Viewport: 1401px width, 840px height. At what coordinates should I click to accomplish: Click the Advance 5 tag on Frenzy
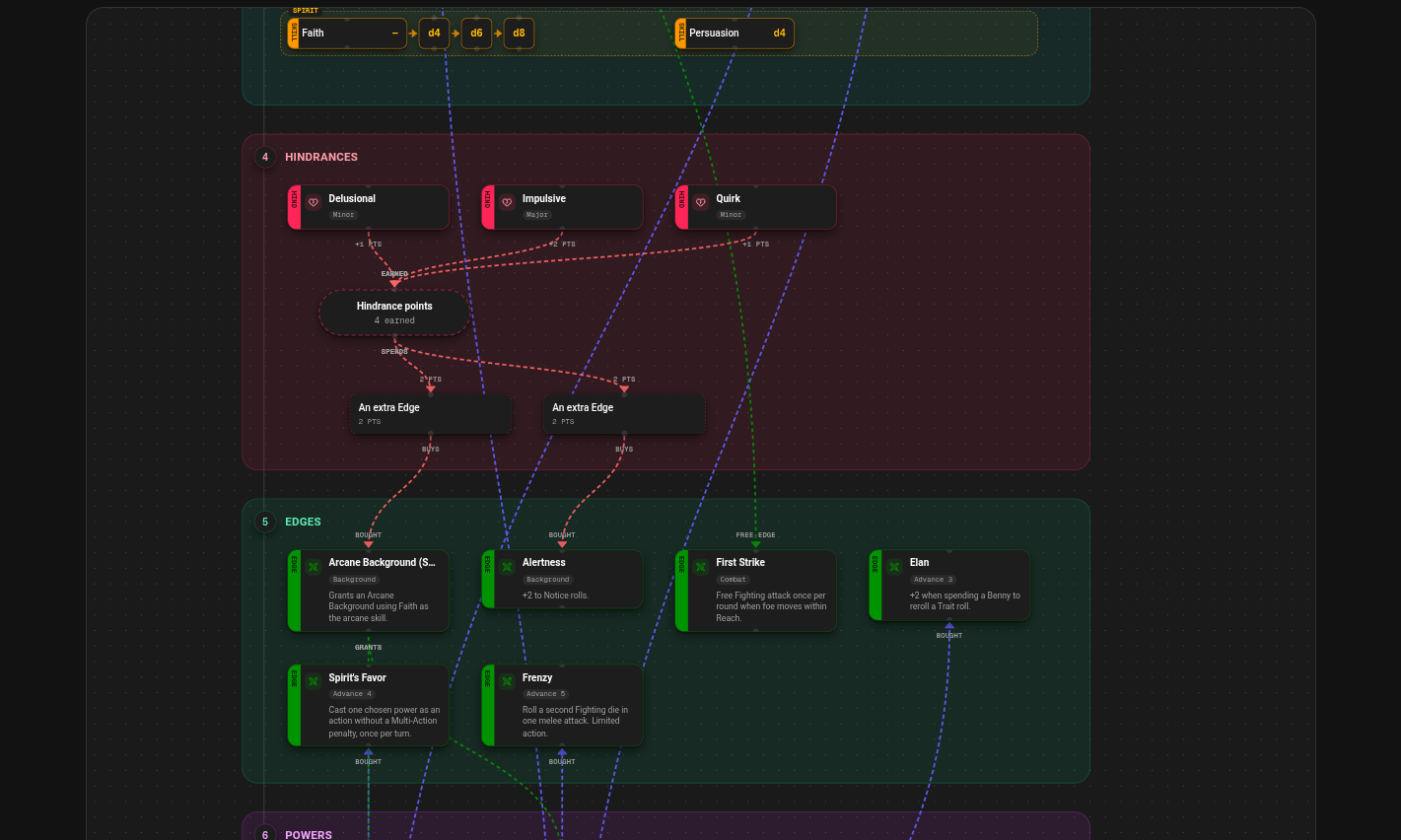pyautogui.click(x=546, y=694)
